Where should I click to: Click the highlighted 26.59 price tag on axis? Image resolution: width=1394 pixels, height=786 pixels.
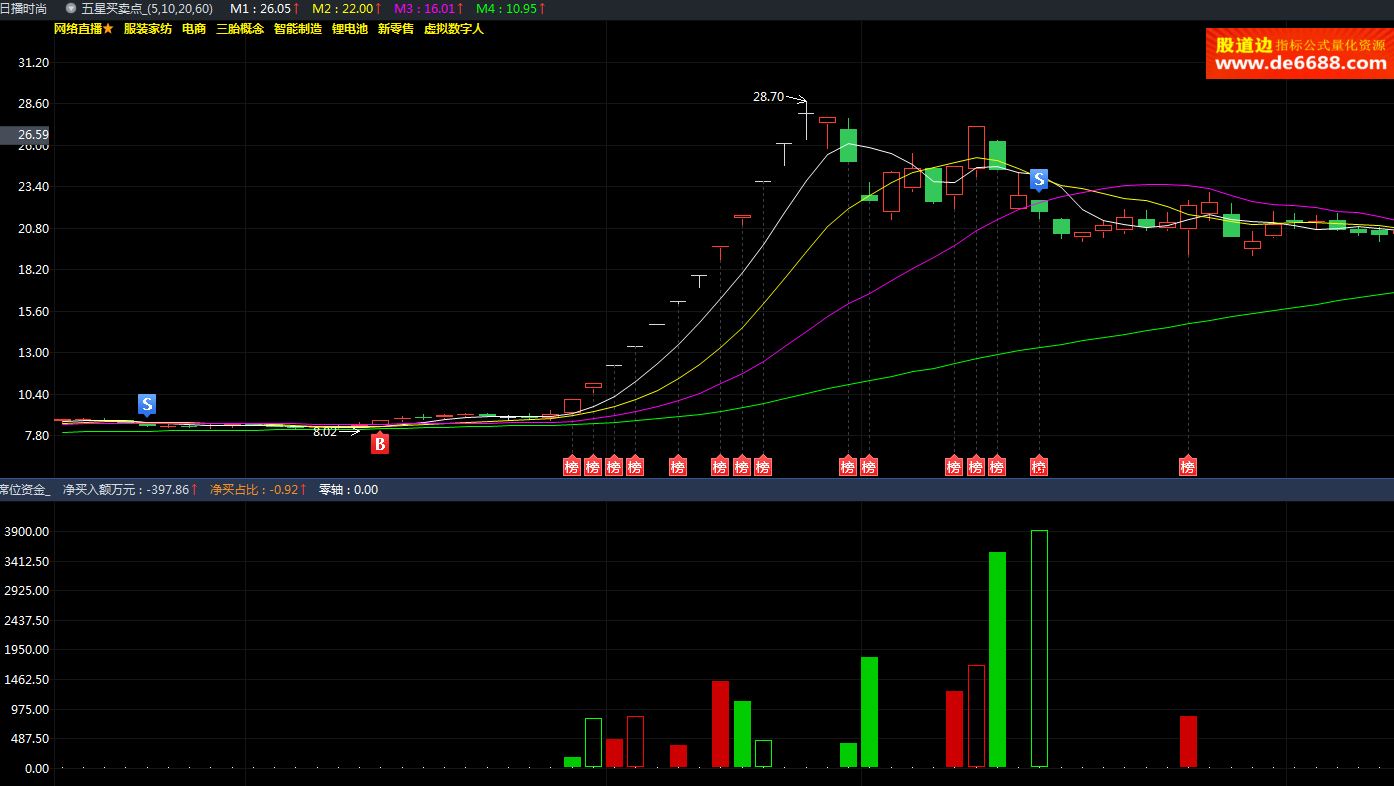tap(26, 134)
